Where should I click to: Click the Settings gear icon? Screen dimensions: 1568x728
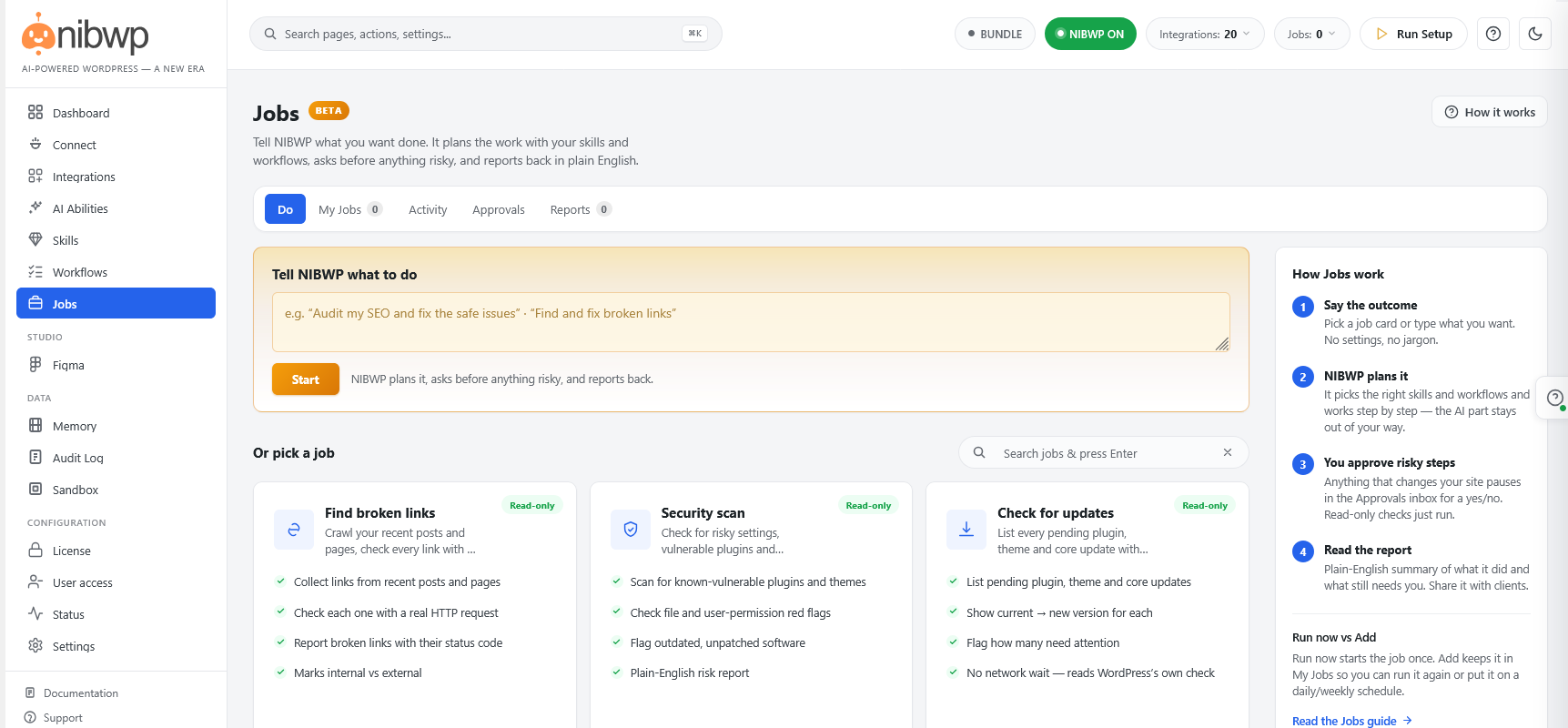35,645
